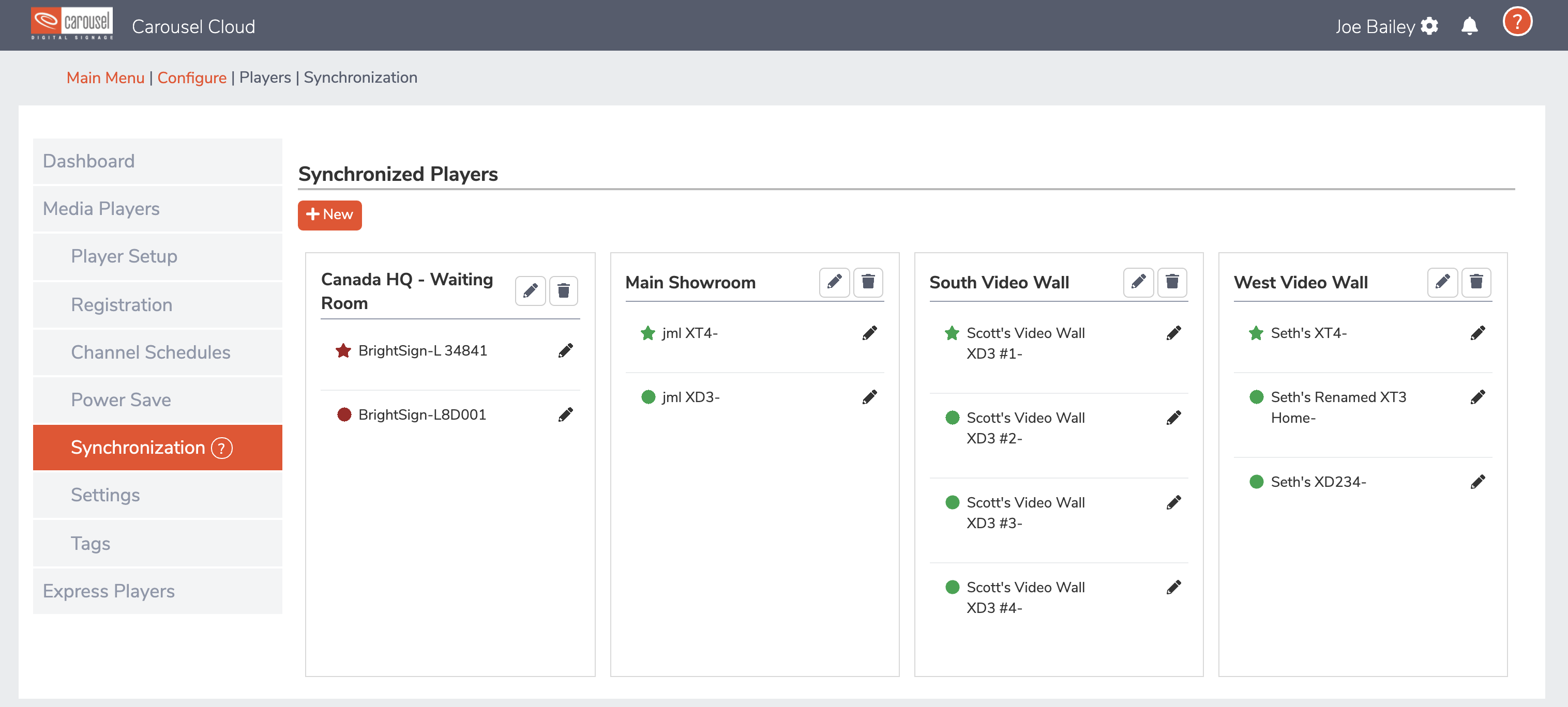
Task: Open Media Players in the sidebar
Action: (x=158, y=209)
